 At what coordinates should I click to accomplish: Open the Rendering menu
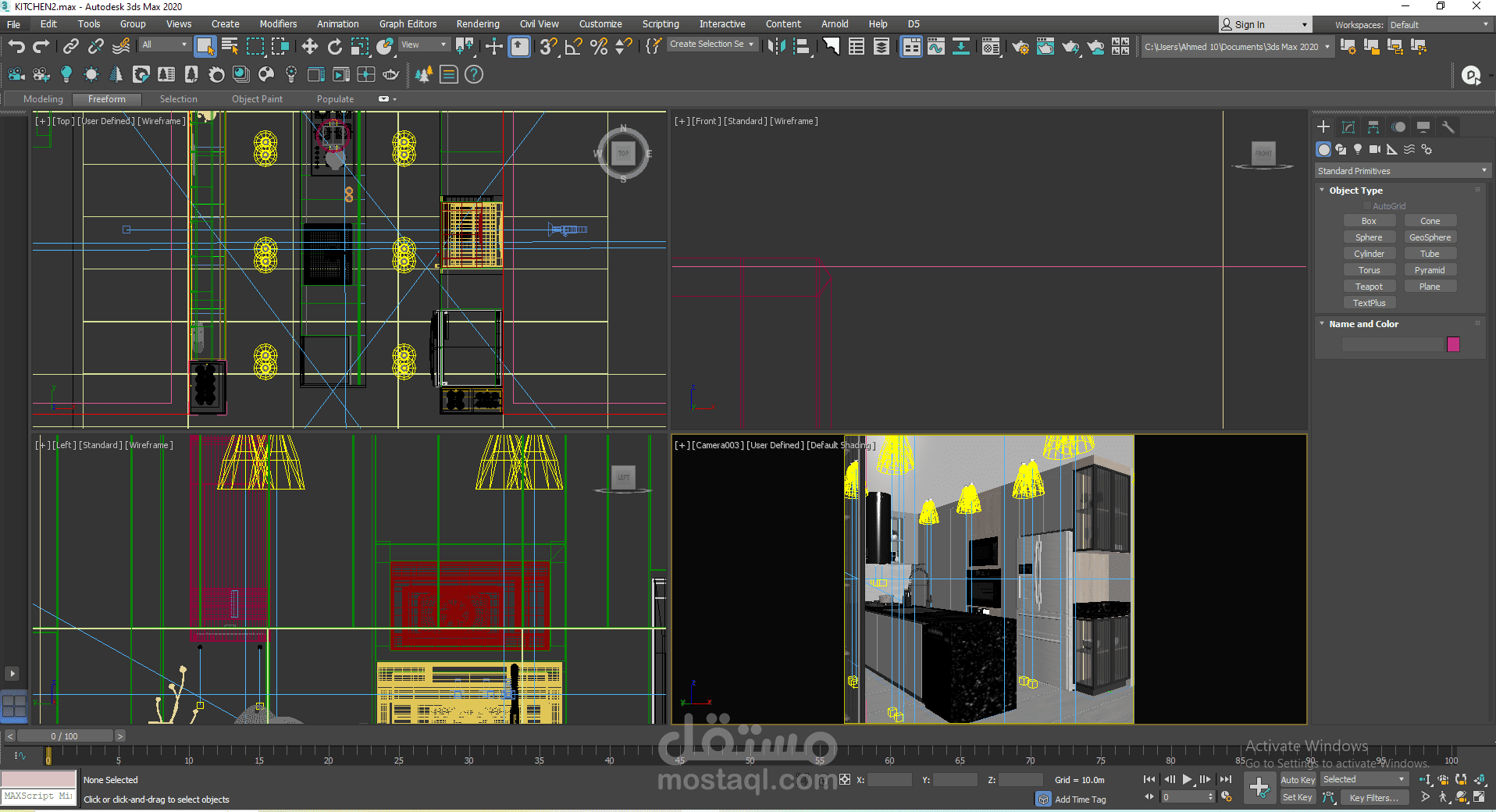(x=478, y=24)
